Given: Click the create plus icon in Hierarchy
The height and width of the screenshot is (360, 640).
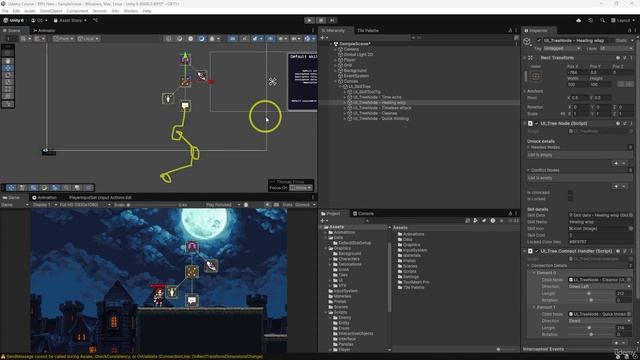Looking at the screenshot, I should [x=322, y=38].
